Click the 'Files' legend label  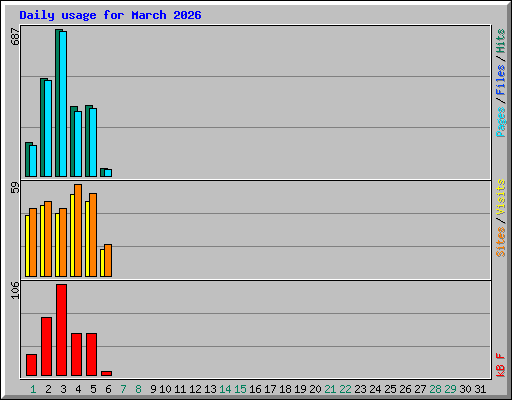coord(500,79)
